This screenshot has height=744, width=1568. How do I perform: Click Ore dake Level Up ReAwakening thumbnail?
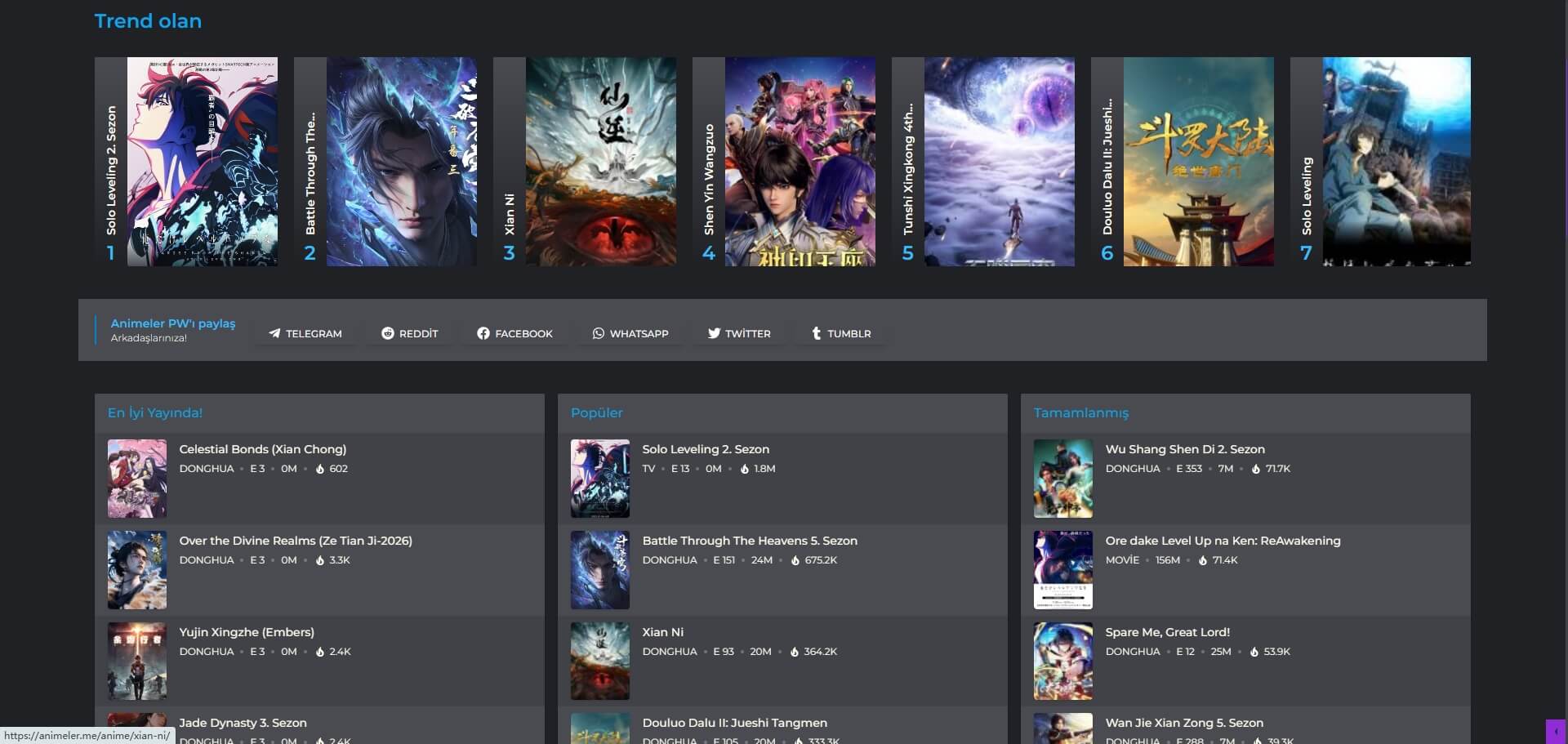tap(1063, 570)
